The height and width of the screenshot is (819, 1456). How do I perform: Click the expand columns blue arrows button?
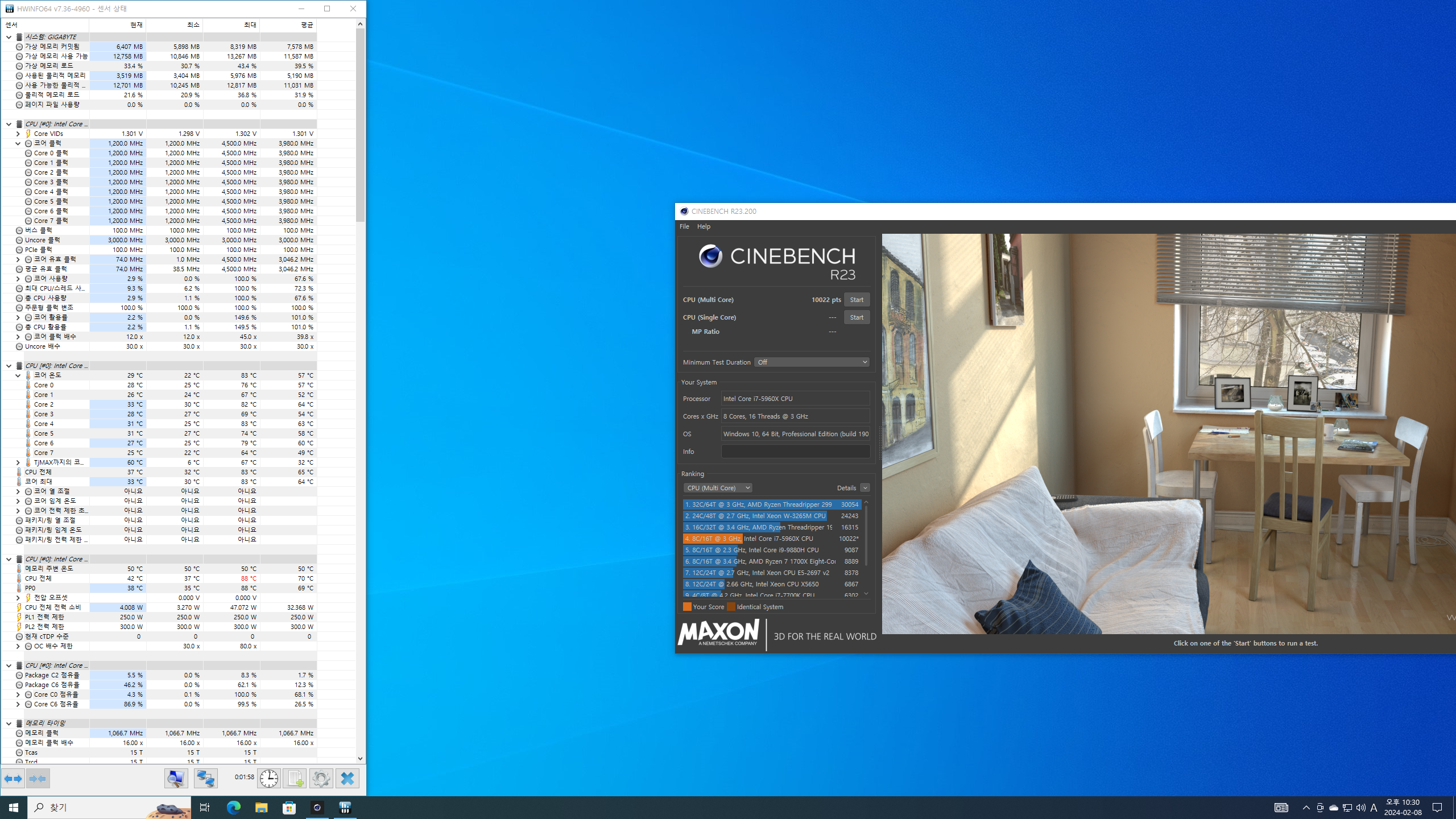point(13,778)
